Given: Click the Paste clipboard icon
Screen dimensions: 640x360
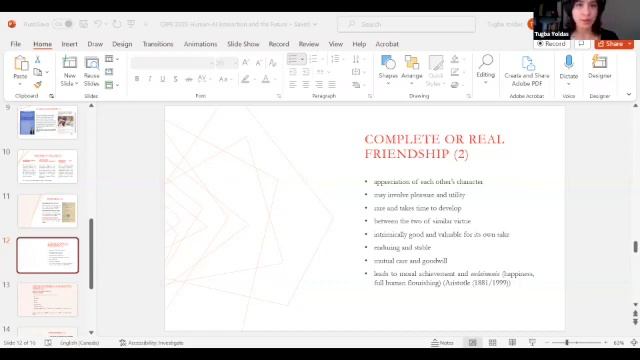Looking at the screenshot, I should click(x=20, y=64).
